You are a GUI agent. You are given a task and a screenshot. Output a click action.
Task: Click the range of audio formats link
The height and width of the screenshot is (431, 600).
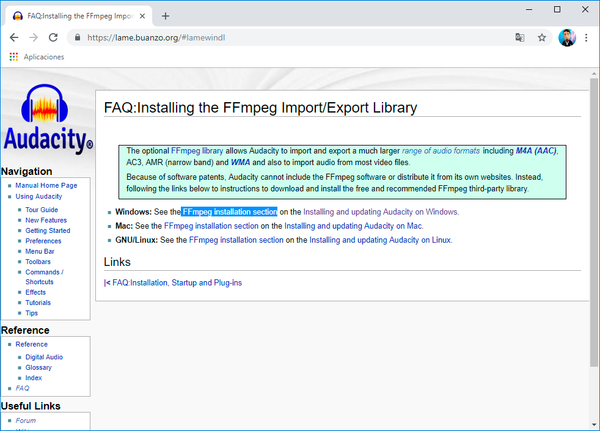[441, 151]
